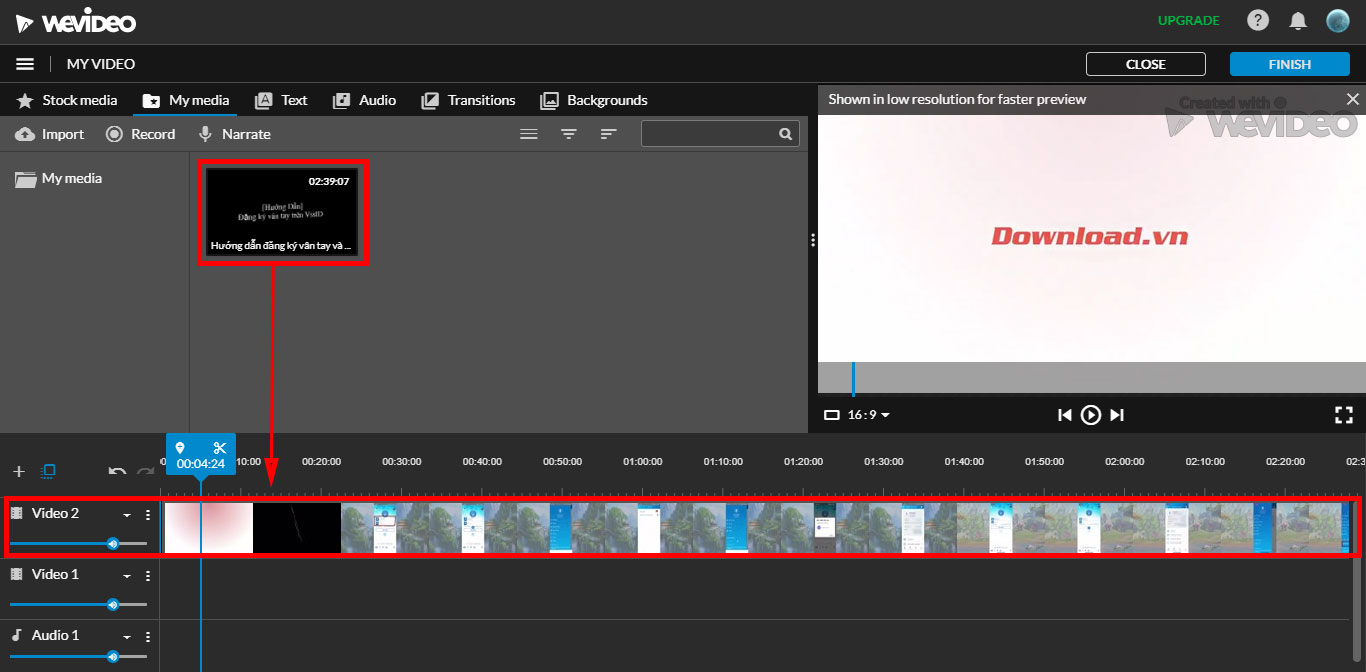The image size is (1366, 672).
Task: Click the search magnifier icon
Action: [x=785, y=134]
